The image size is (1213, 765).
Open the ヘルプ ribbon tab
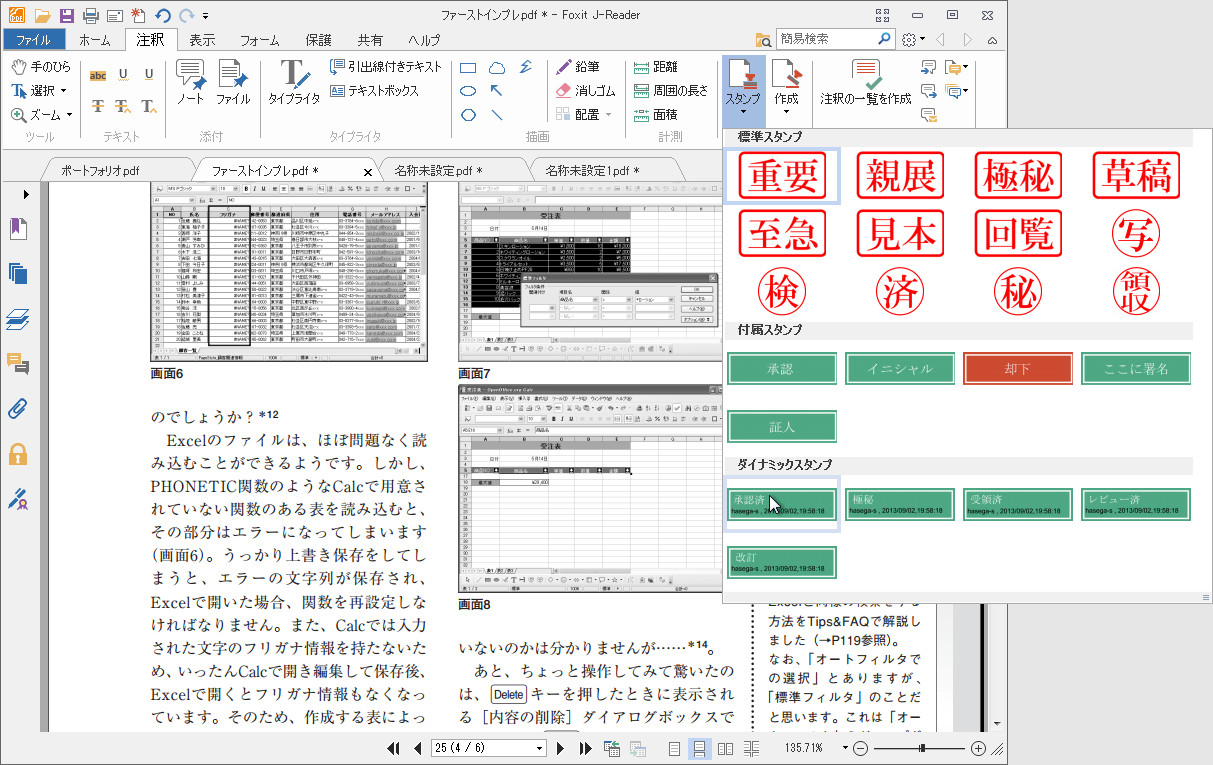click(x=424, y=40)
